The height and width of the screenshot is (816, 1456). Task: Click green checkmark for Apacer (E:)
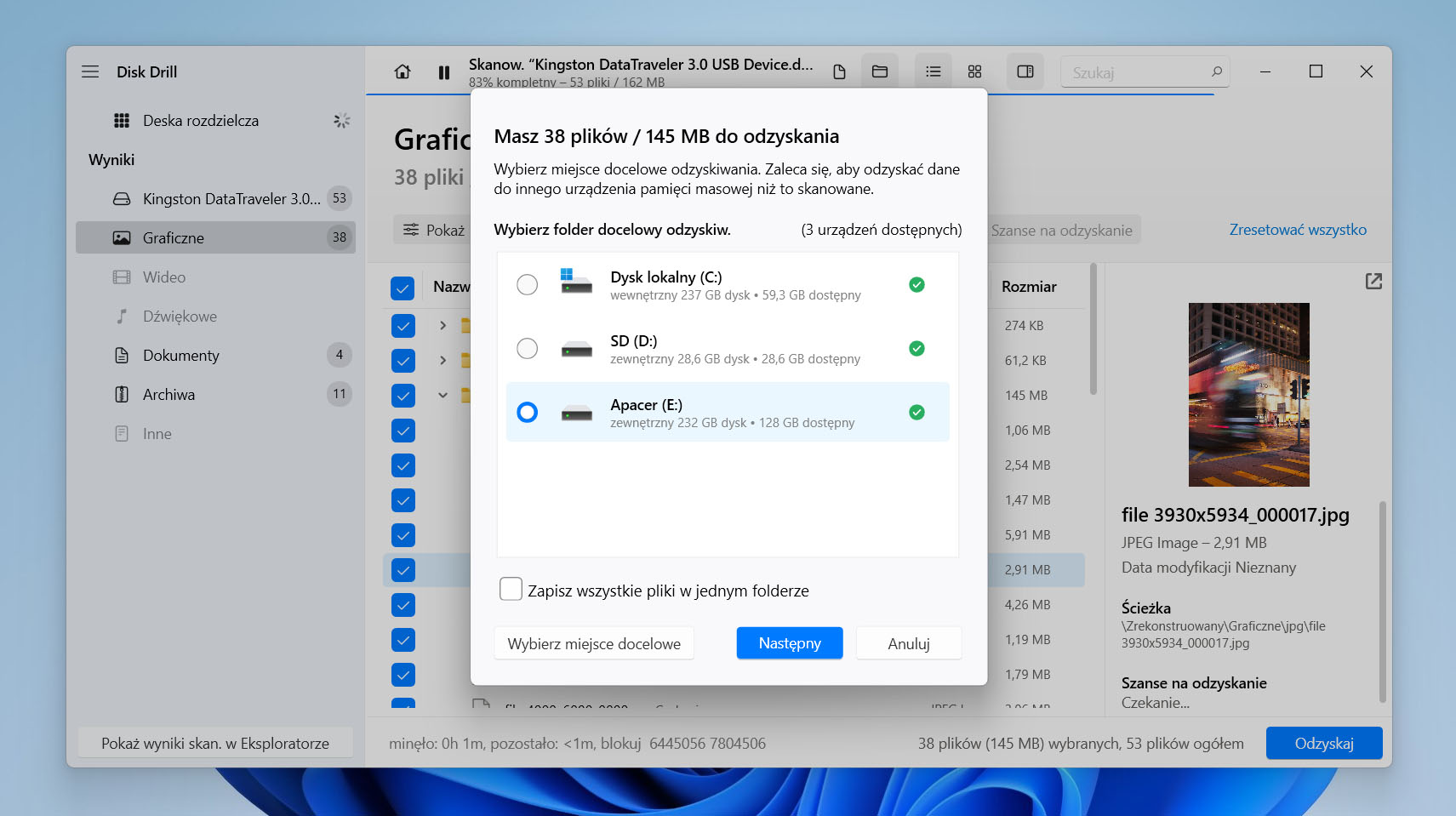point(916,412)
